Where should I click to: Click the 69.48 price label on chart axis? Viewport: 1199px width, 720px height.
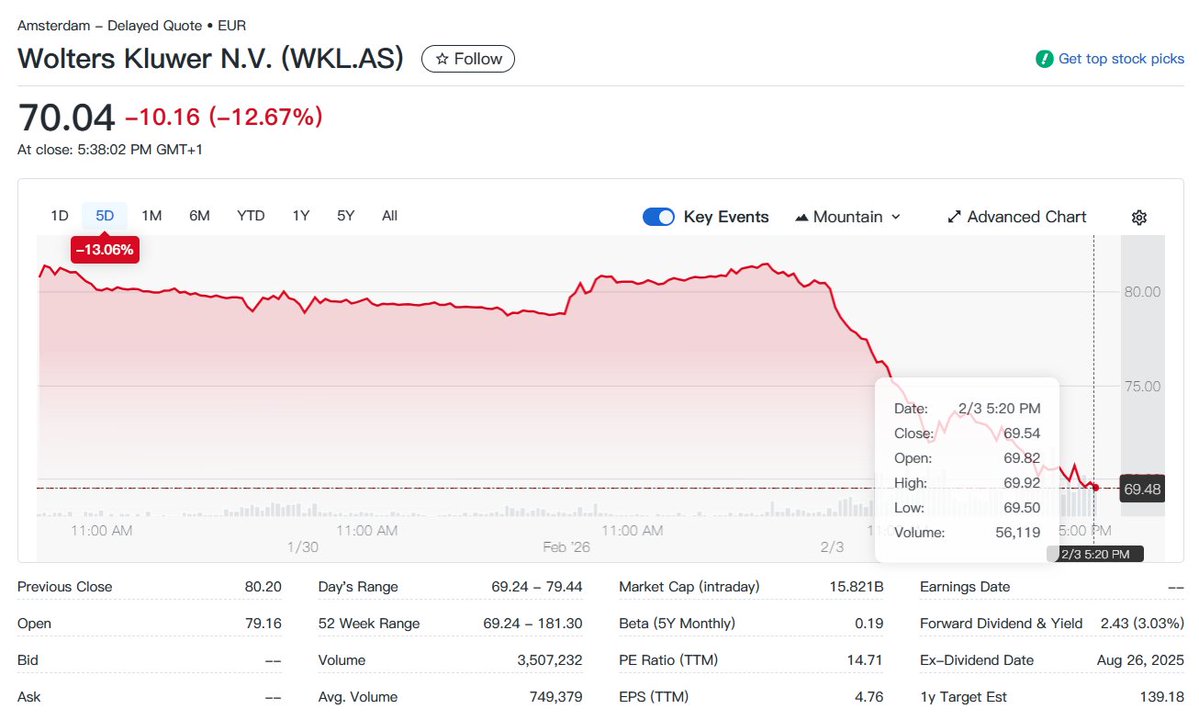tap(1142, 489)
